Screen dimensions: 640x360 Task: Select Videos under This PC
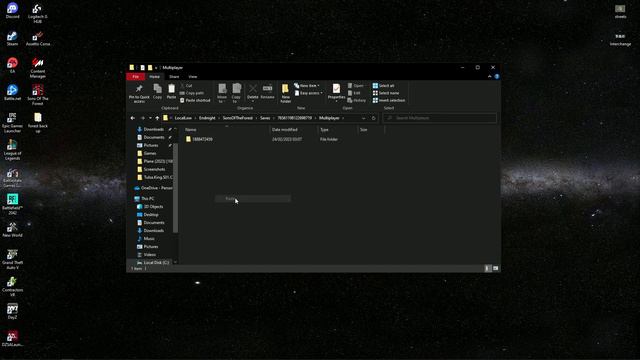[x=147, y=255]
